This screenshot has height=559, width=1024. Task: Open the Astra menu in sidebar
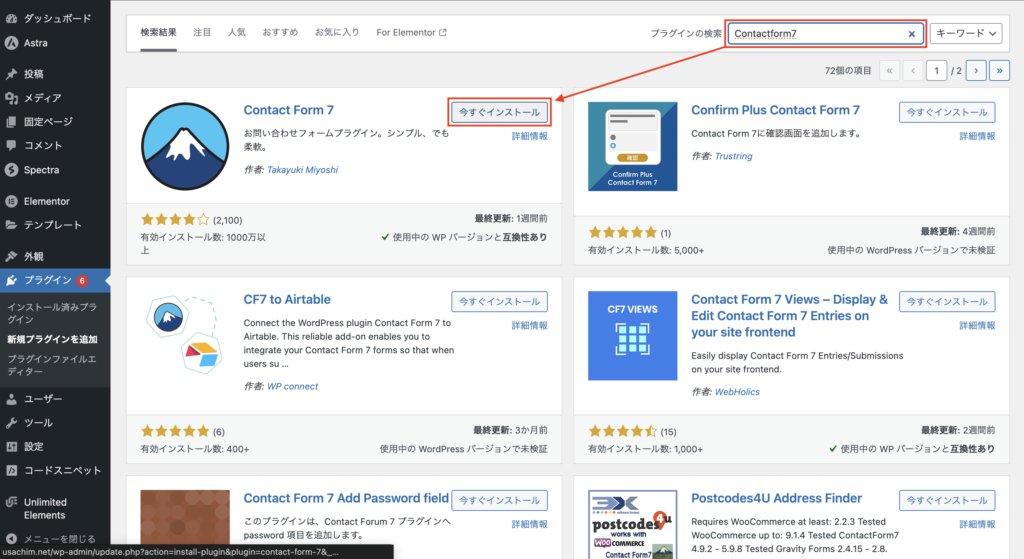pos(35,43)
